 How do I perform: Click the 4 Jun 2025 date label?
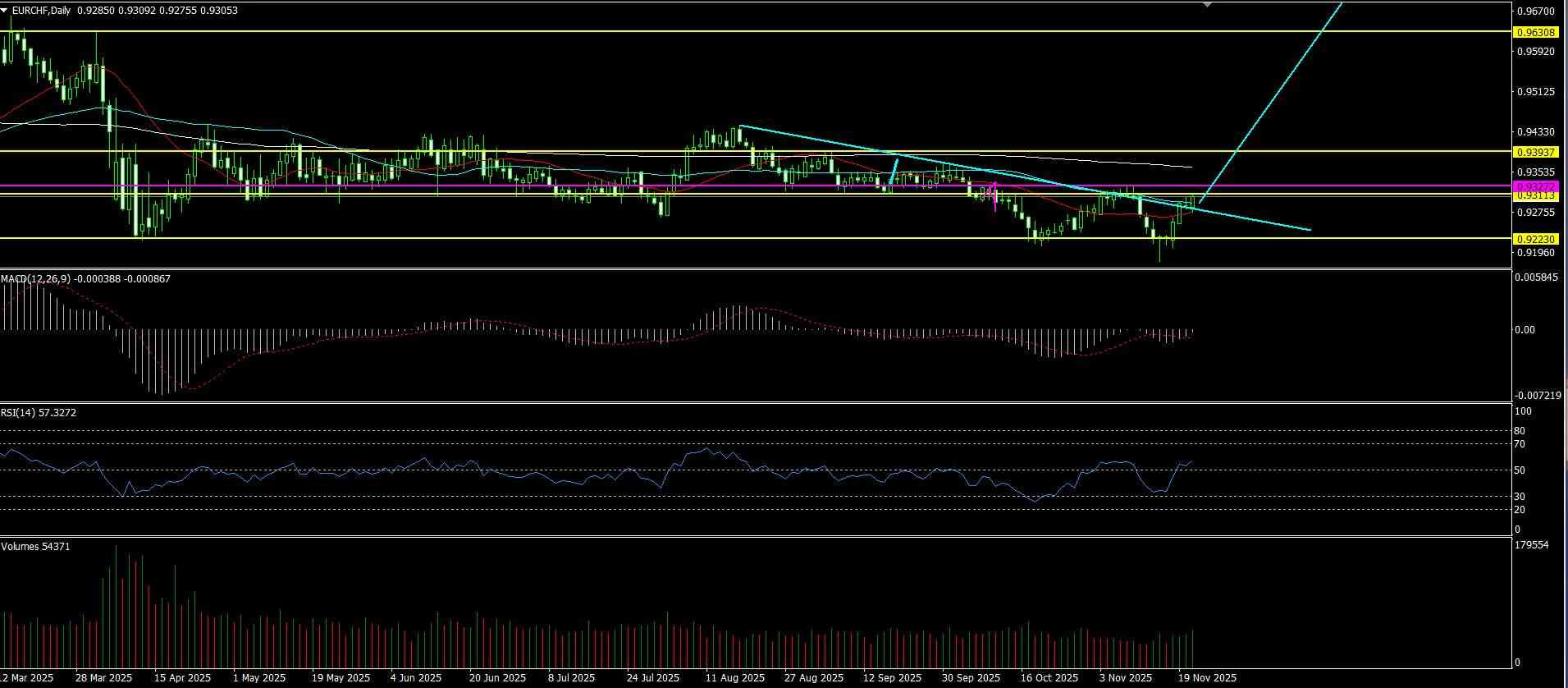coord(416,678)
